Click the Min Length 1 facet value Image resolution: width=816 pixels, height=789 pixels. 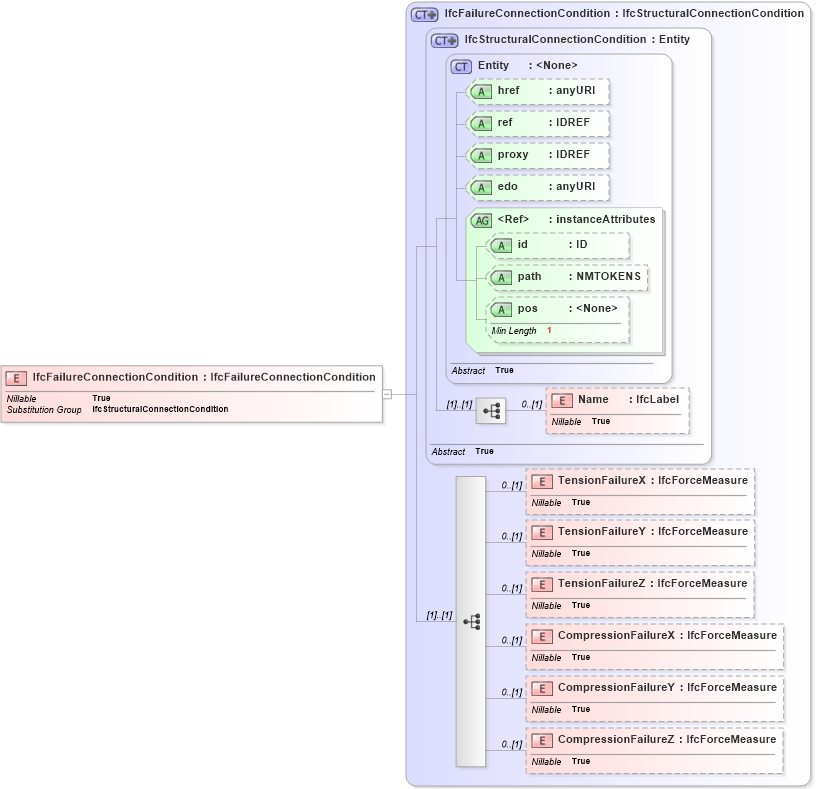pyautogui.click(x=548, y=330)
